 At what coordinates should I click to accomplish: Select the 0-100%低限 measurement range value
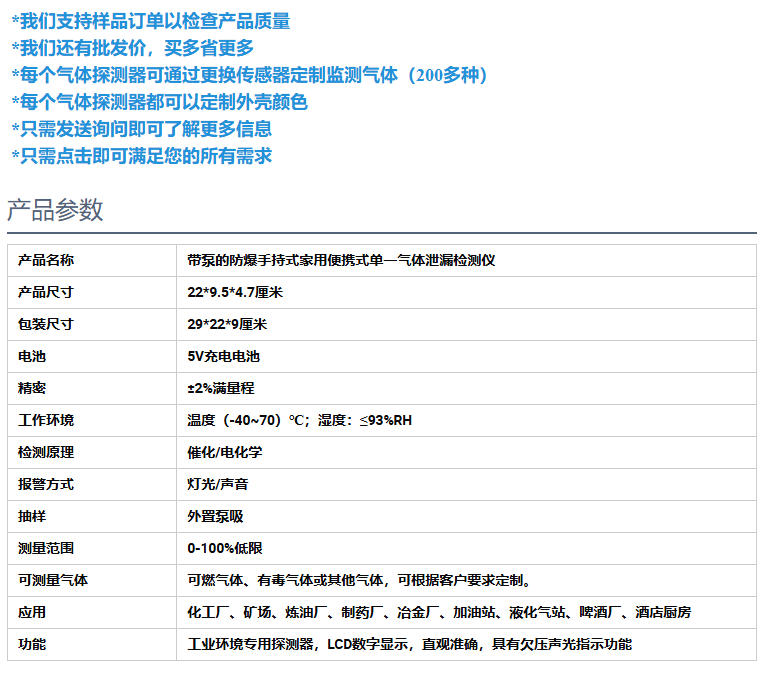pyautogui.click(x=225, y=548)
